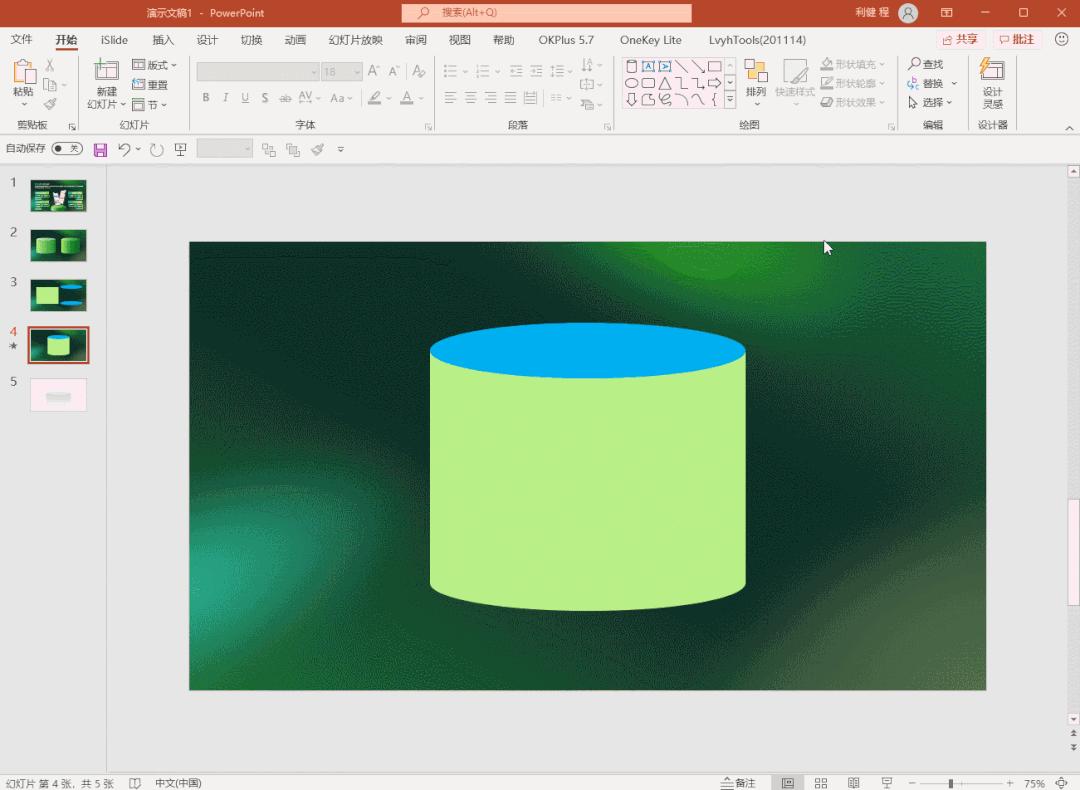
Task: Open the Layout (版式) dropdown
Action: coord(155,65)
